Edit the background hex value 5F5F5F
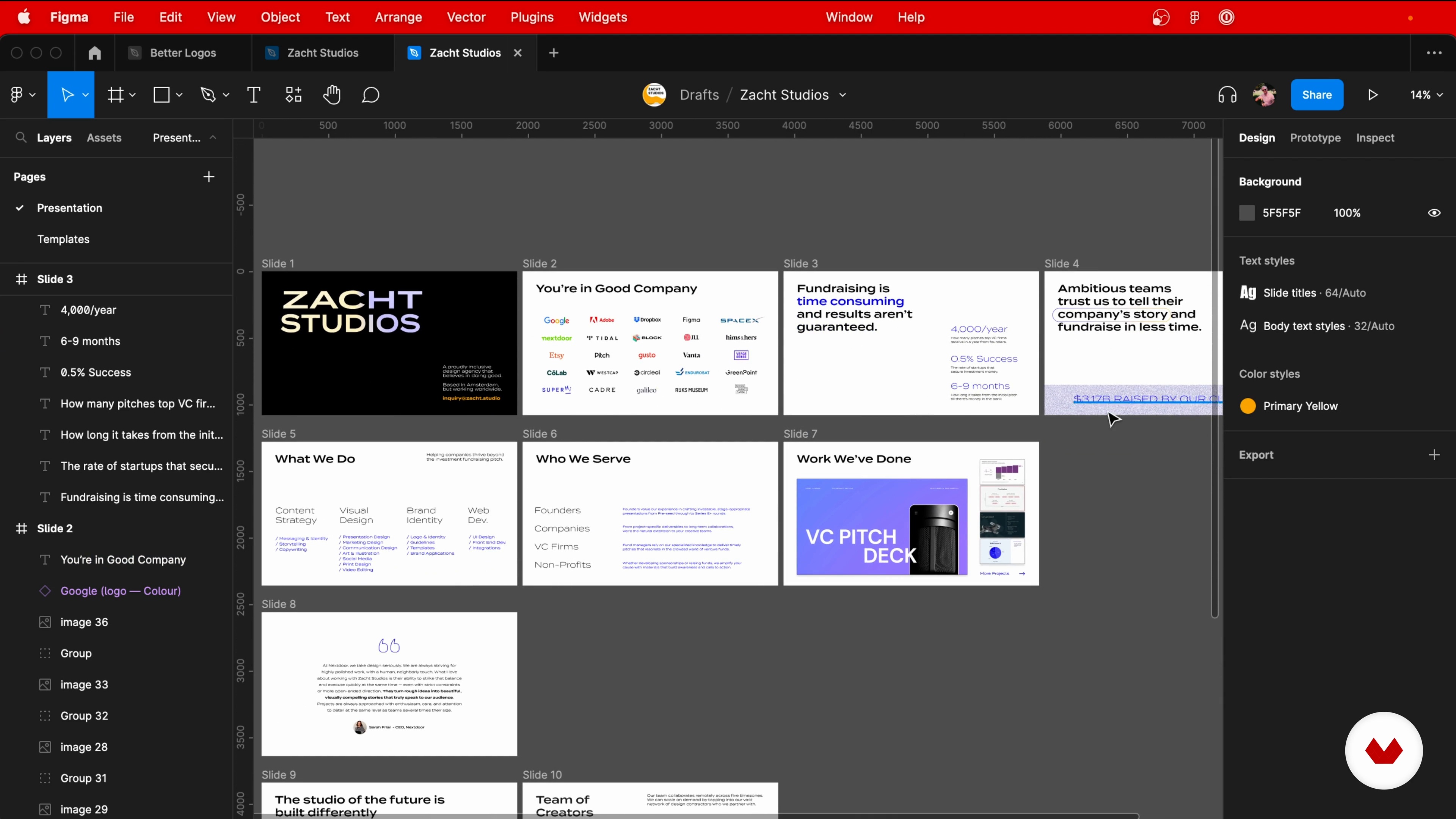Viewport: 1456px width, 819px height. coord(1281,213)
